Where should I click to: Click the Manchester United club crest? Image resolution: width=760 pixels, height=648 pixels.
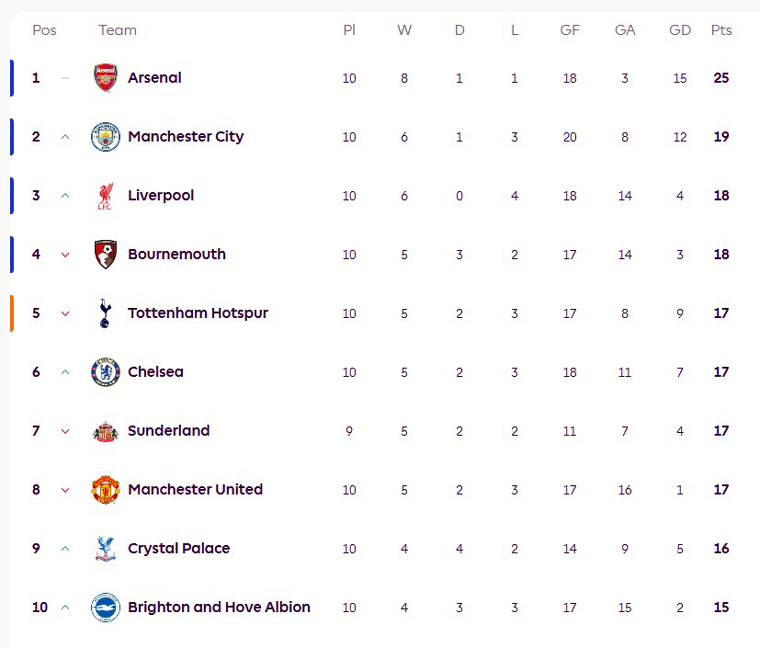pos(105,490)
